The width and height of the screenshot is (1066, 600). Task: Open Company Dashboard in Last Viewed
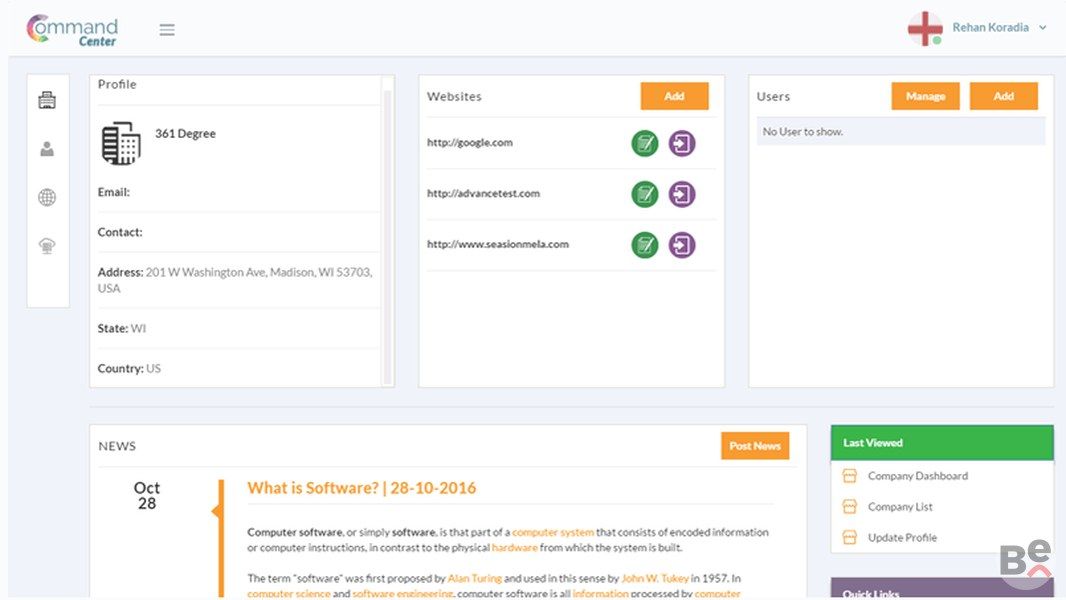[917, 476]
